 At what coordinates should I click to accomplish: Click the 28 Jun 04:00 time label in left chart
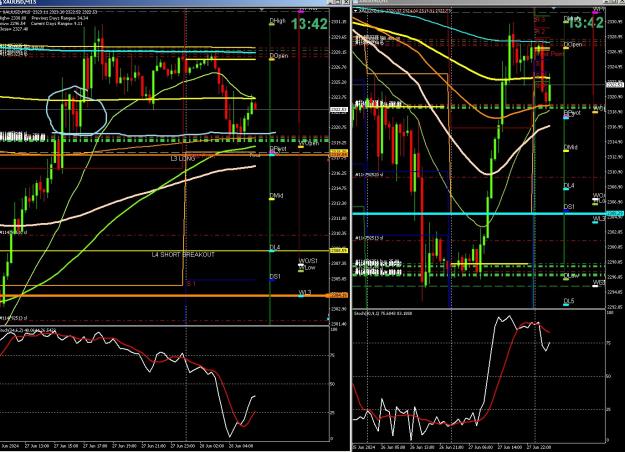(x=241, y=446)
